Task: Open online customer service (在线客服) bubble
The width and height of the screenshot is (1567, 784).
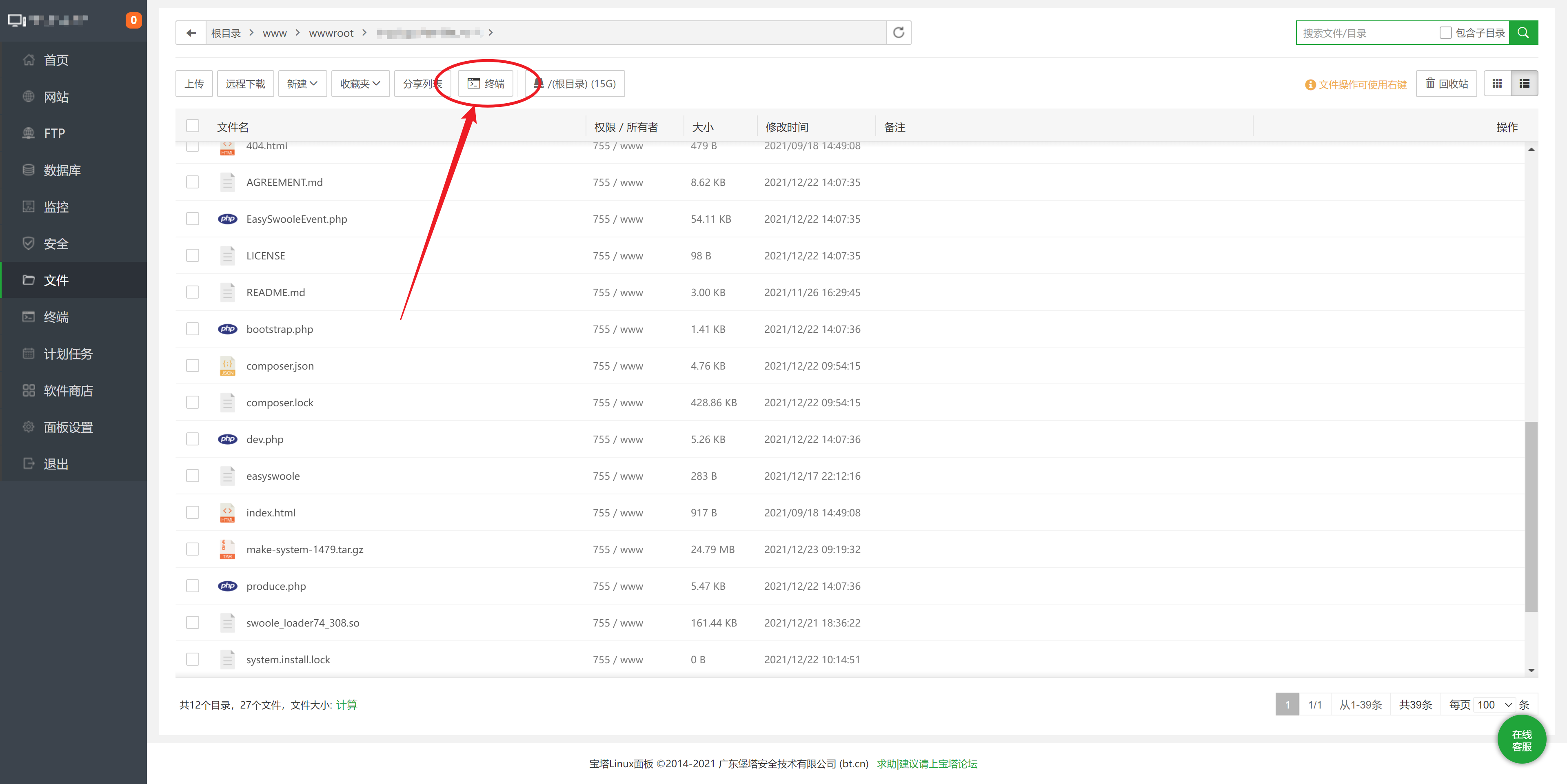Action: coord(1521,740)
